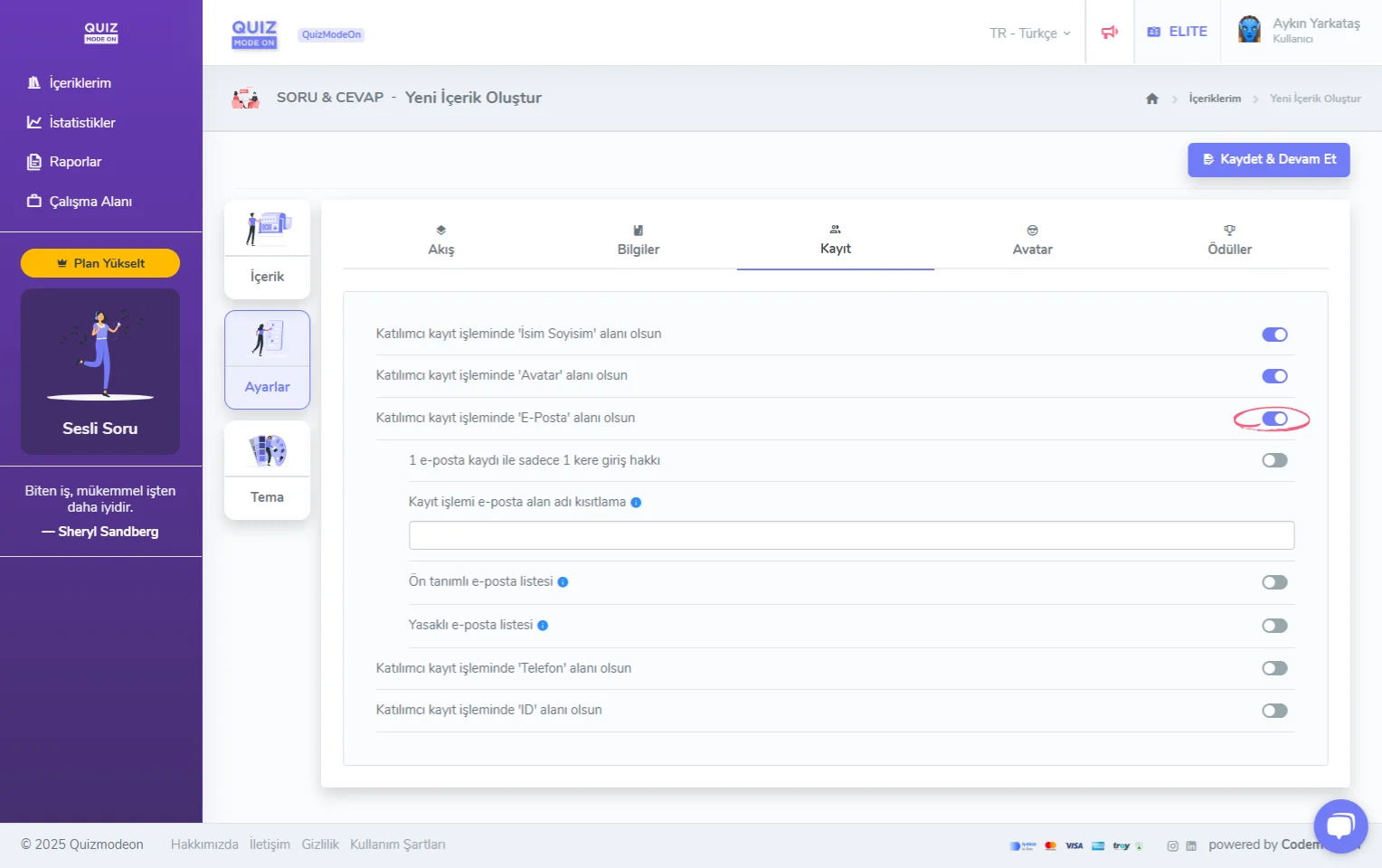Click info icon beside Ön tanımlı e-posta listesi
The width and height of the screenshot is (1382, 868).
563,582
